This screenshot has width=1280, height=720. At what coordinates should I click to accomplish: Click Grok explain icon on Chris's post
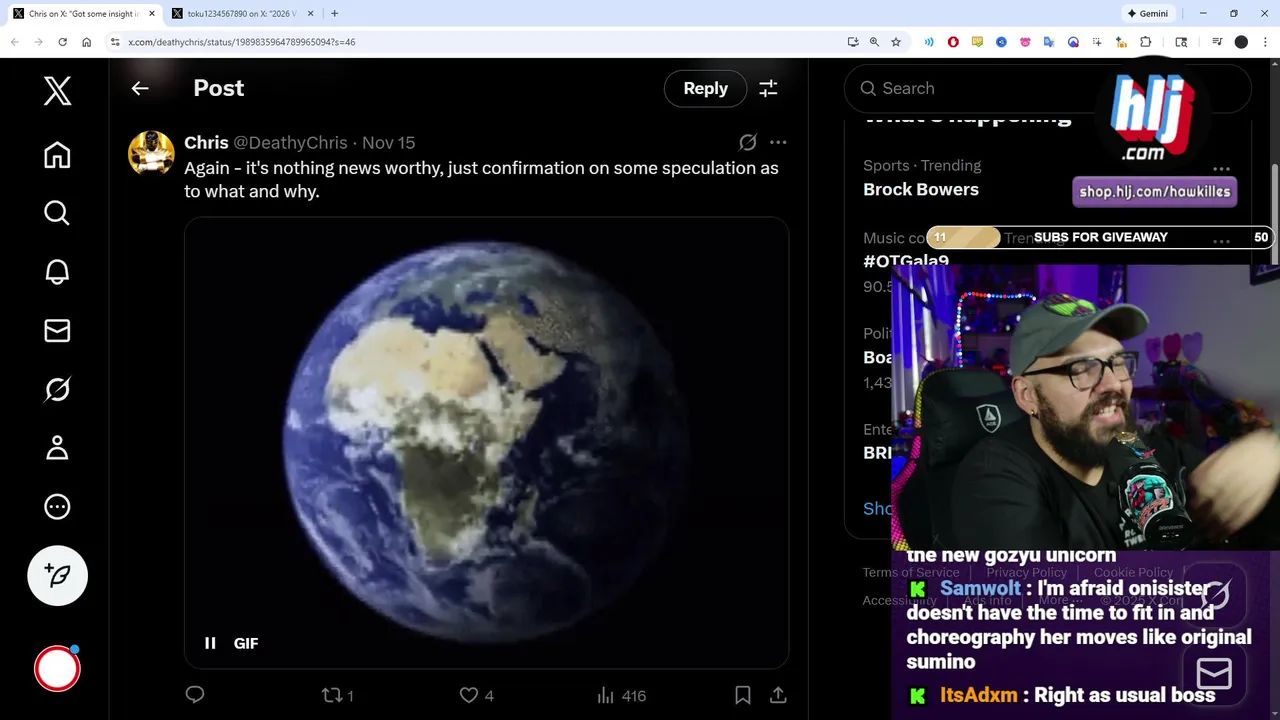(748, 142)
